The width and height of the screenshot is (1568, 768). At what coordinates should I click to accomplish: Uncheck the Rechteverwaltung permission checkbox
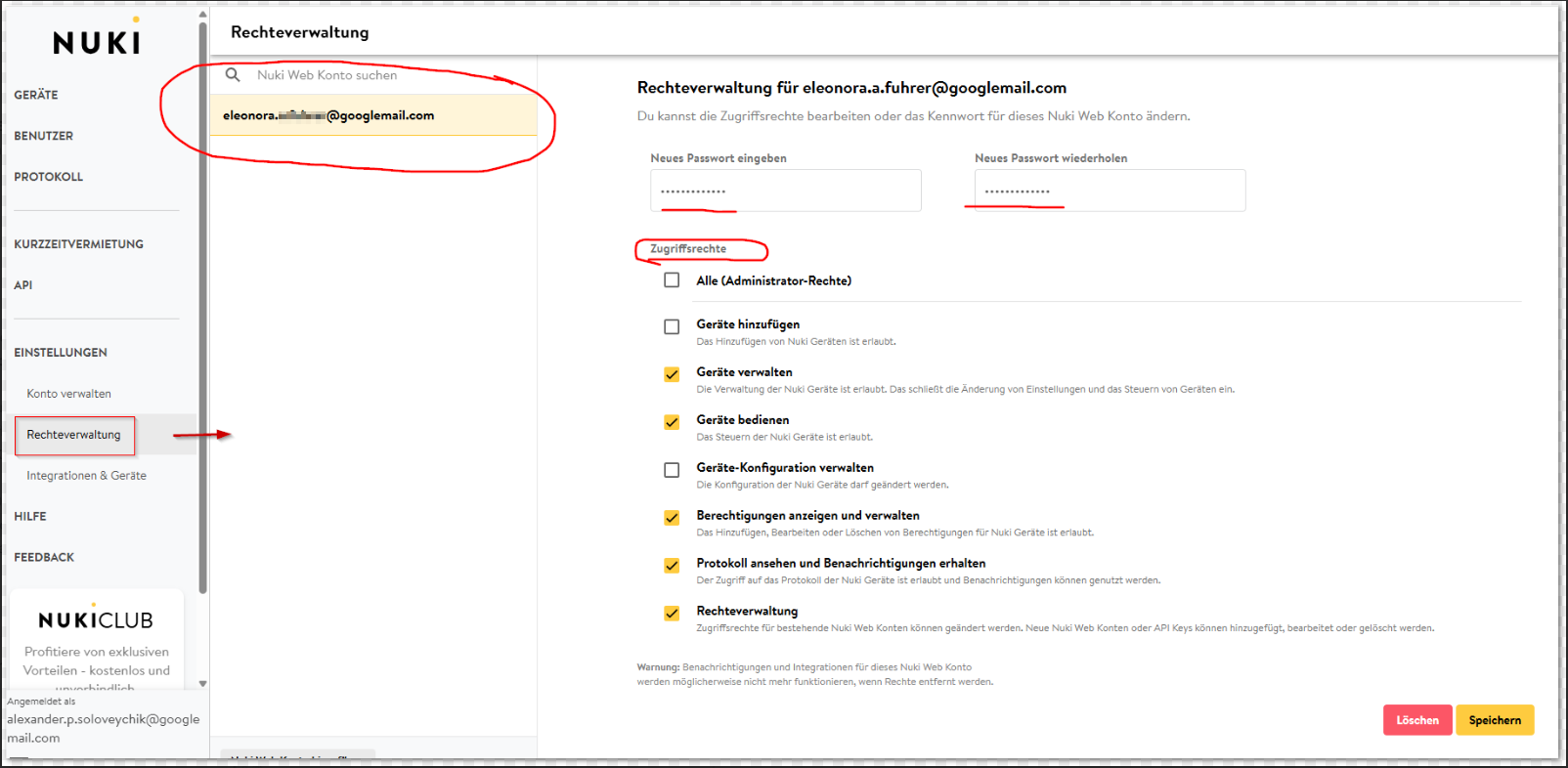pyautogui.click(x=672, y=614)
